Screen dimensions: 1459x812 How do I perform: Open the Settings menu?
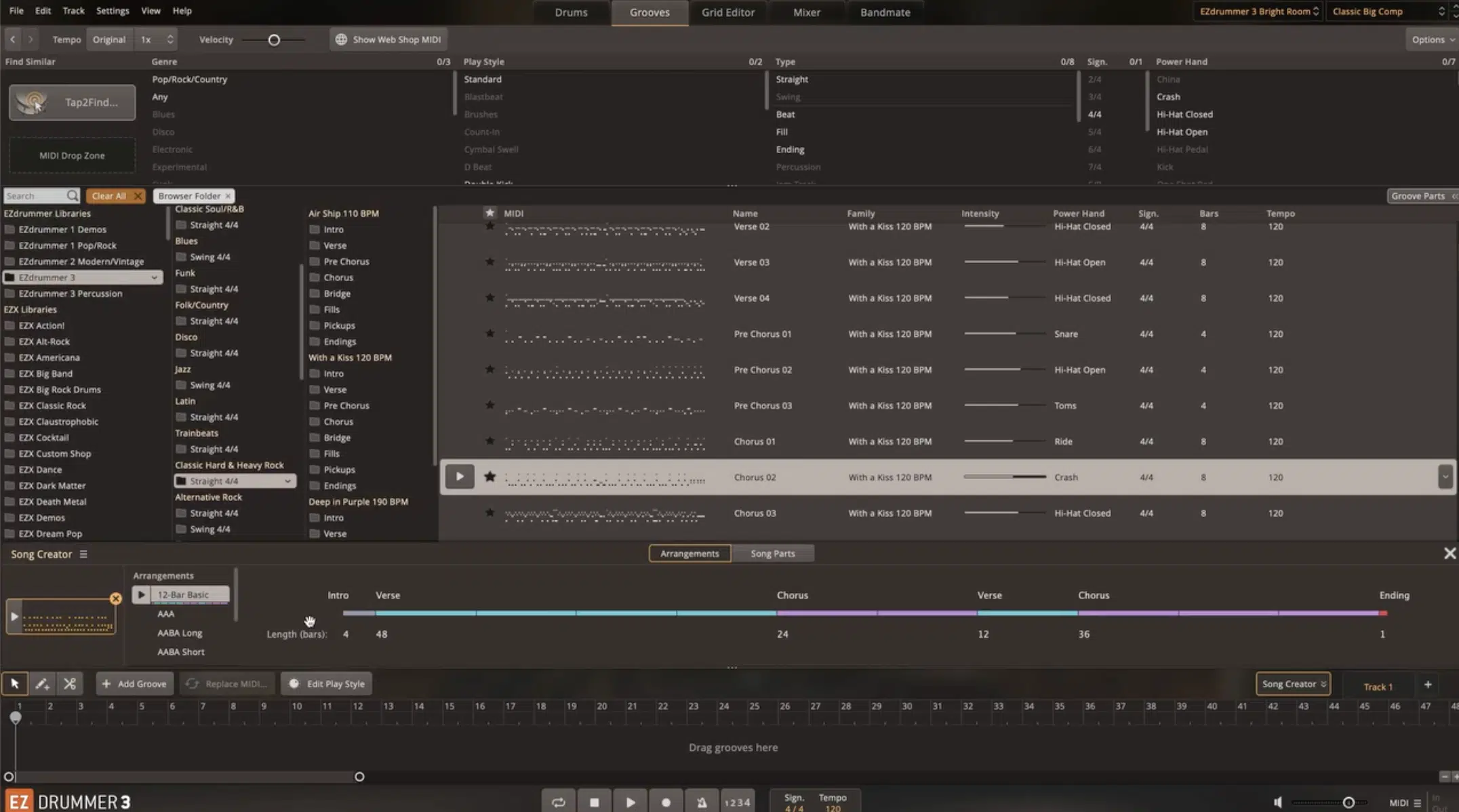click(x=113, y=11)
